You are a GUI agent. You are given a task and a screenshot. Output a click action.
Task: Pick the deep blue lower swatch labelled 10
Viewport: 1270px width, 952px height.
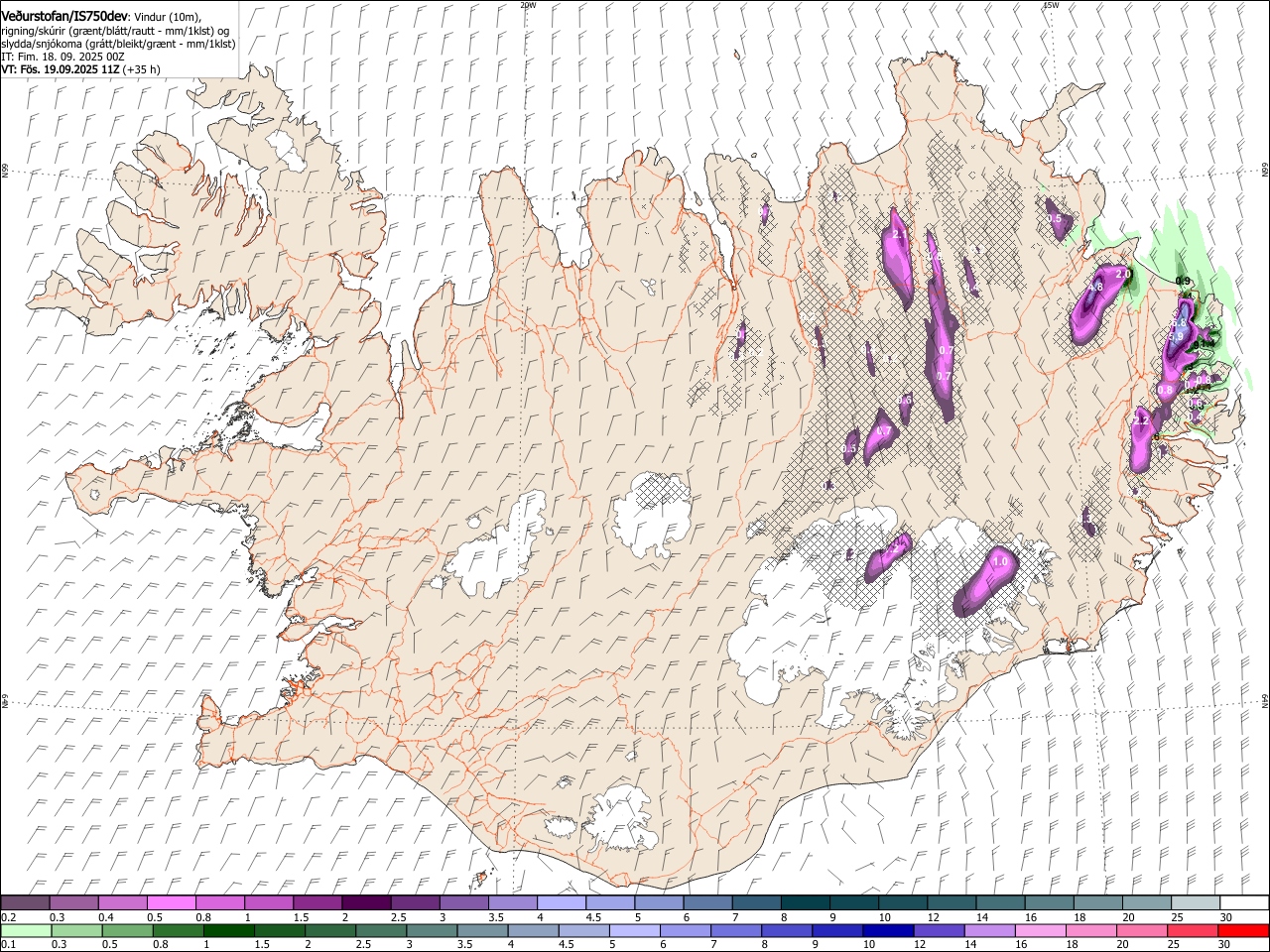887,930
